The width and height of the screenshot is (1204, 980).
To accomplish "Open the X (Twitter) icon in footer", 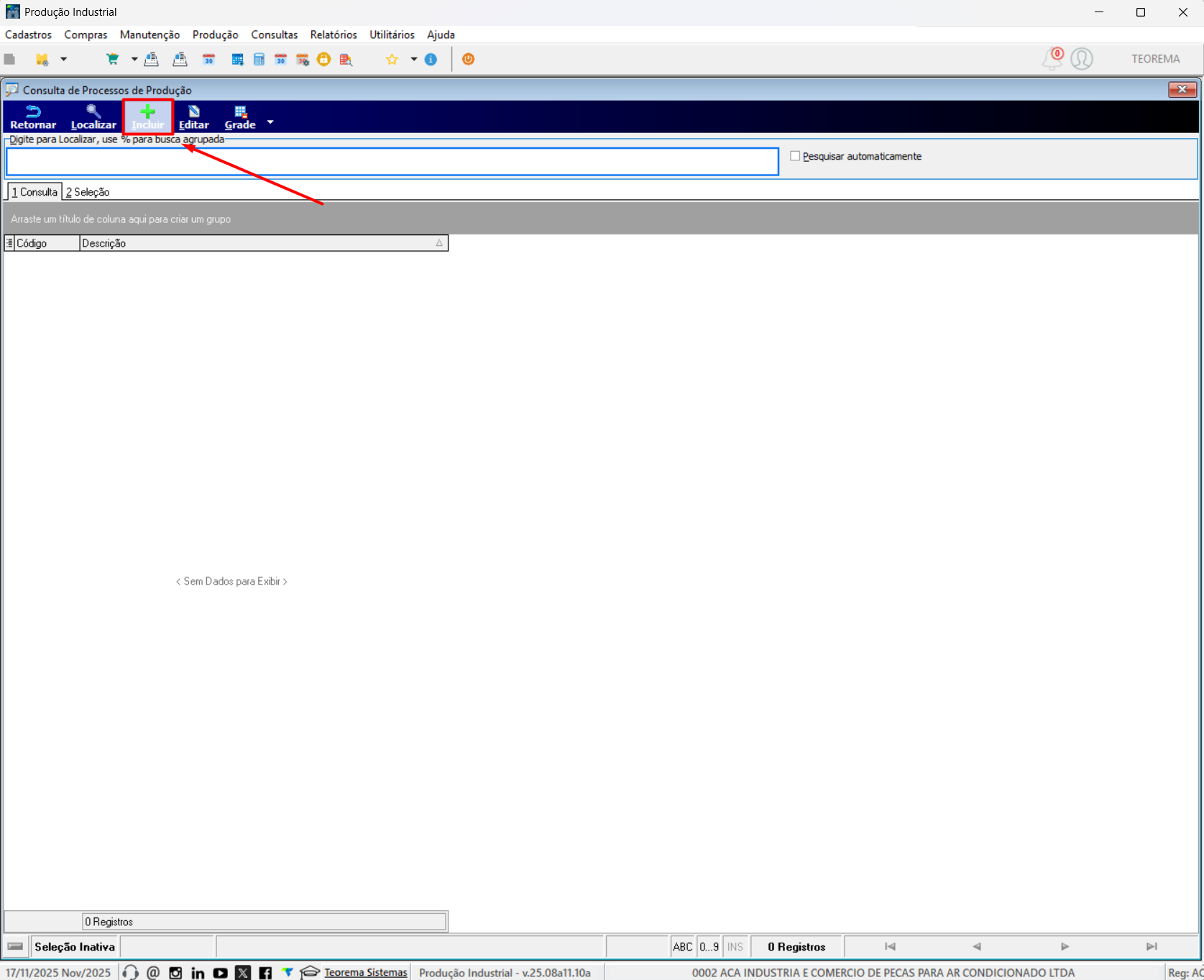I will (x=243, y=973).
